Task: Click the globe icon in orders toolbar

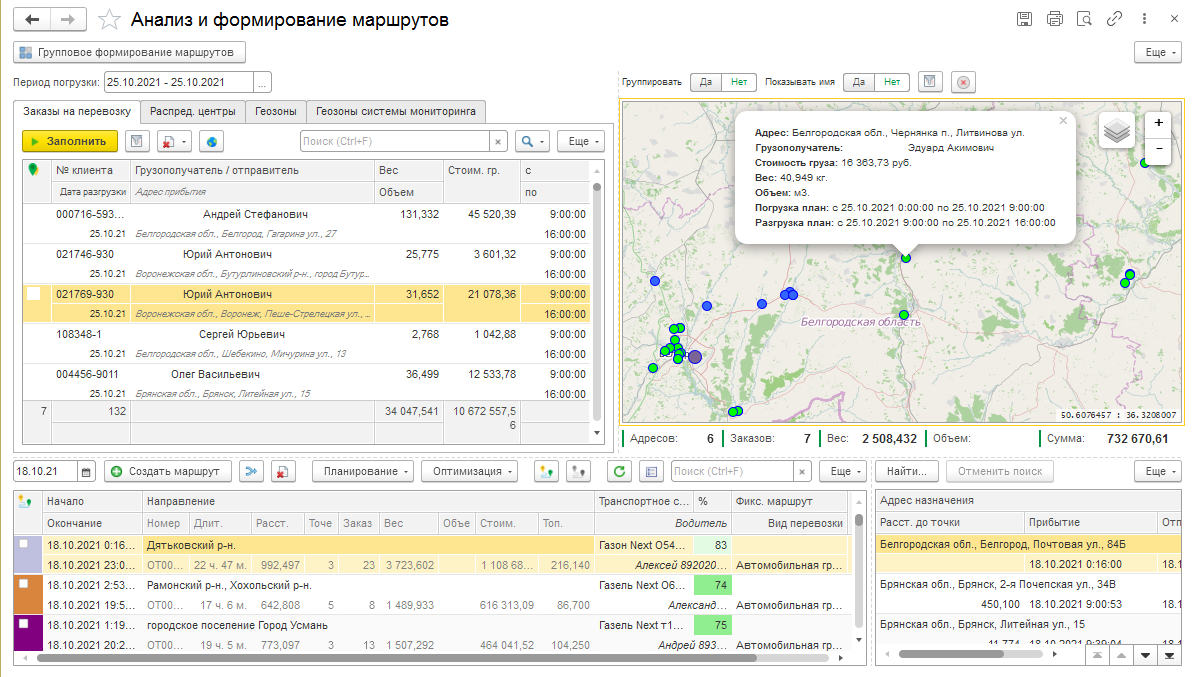Action: tap(211, 142)
